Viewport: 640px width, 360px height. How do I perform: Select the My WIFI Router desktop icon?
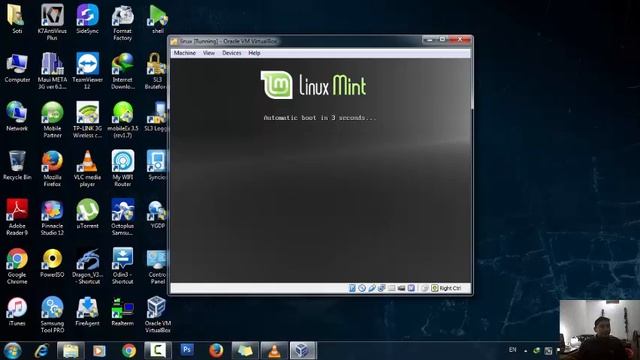(123, 168)
